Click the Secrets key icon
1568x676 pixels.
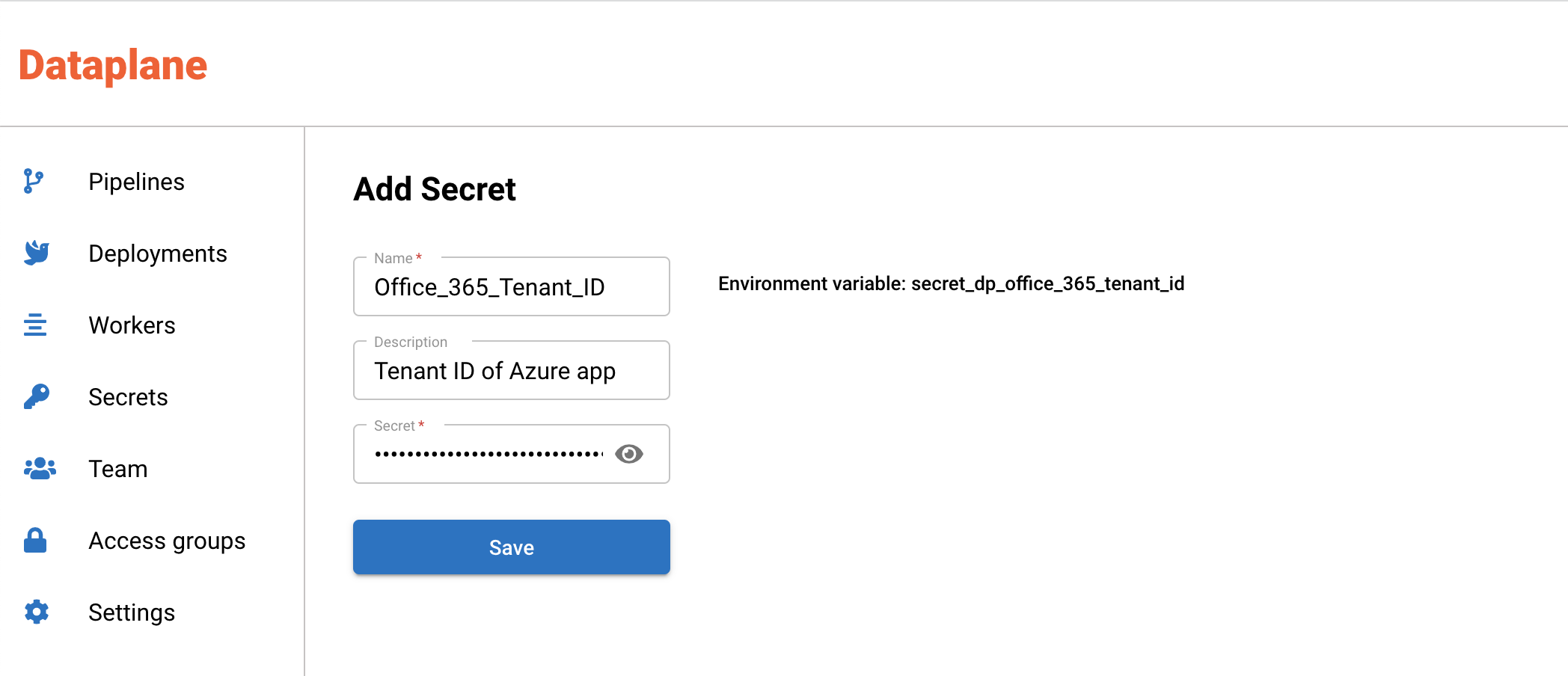coord(36,396)
